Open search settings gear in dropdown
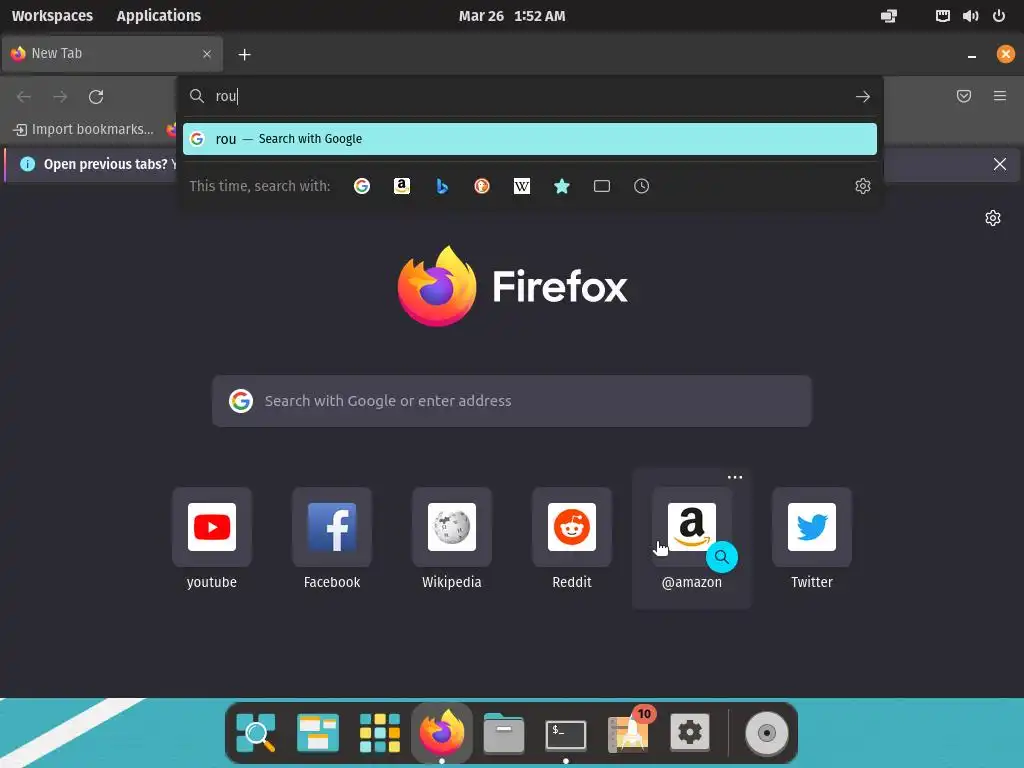1024x768 pixels. click(863, 186)
